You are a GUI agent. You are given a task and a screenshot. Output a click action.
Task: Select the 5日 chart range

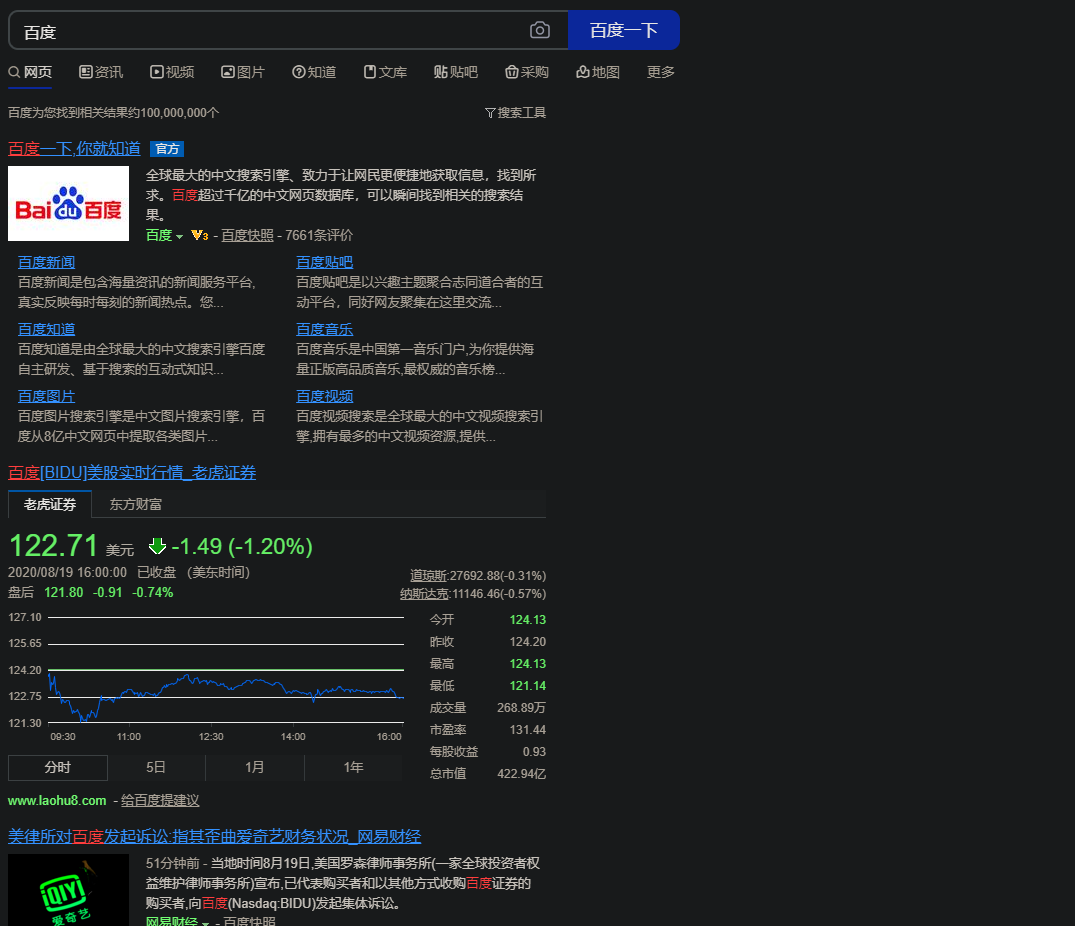coord(156,768)
